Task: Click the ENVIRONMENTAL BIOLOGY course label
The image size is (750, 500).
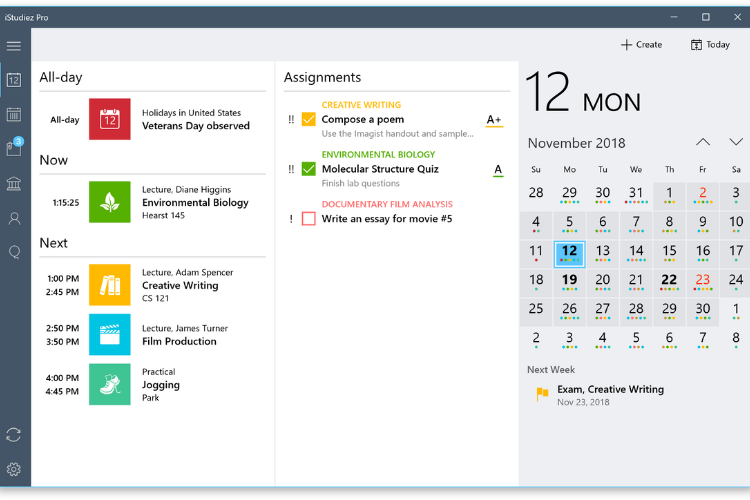Action: [378, 155]
